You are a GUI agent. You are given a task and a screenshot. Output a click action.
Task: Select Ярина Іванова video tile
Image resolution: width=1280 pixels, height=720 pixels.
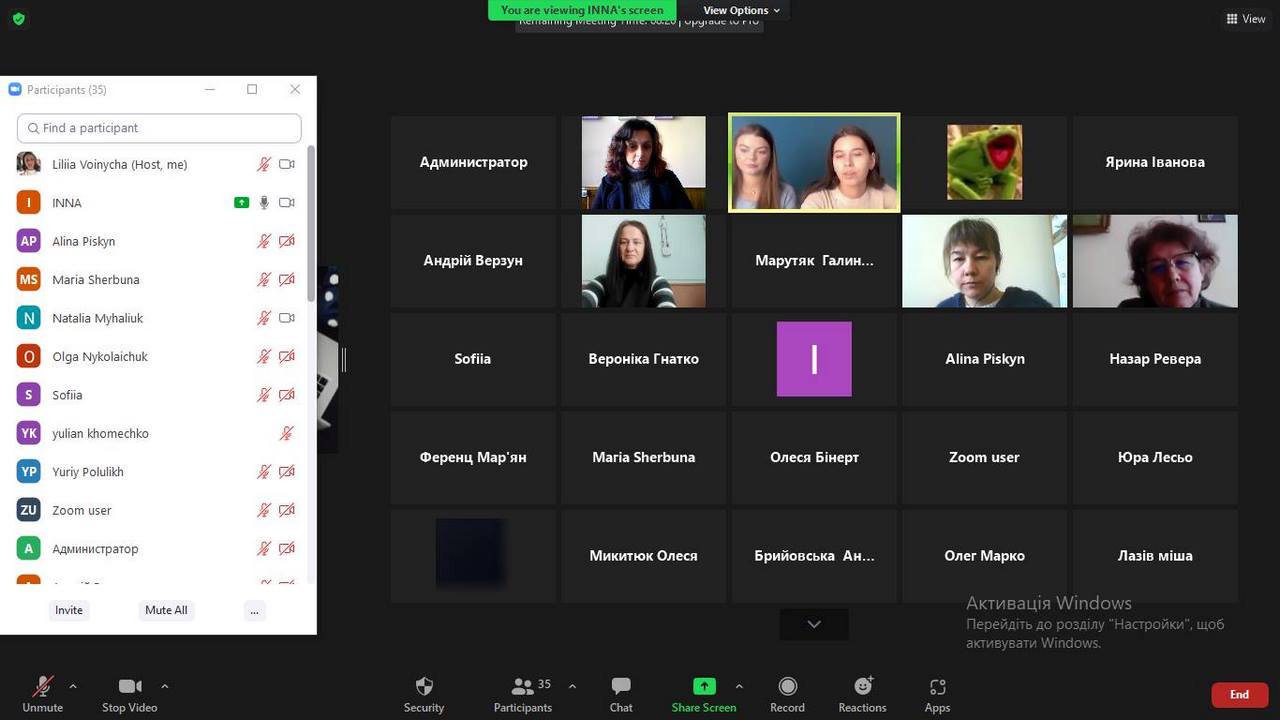(1155, 162)
